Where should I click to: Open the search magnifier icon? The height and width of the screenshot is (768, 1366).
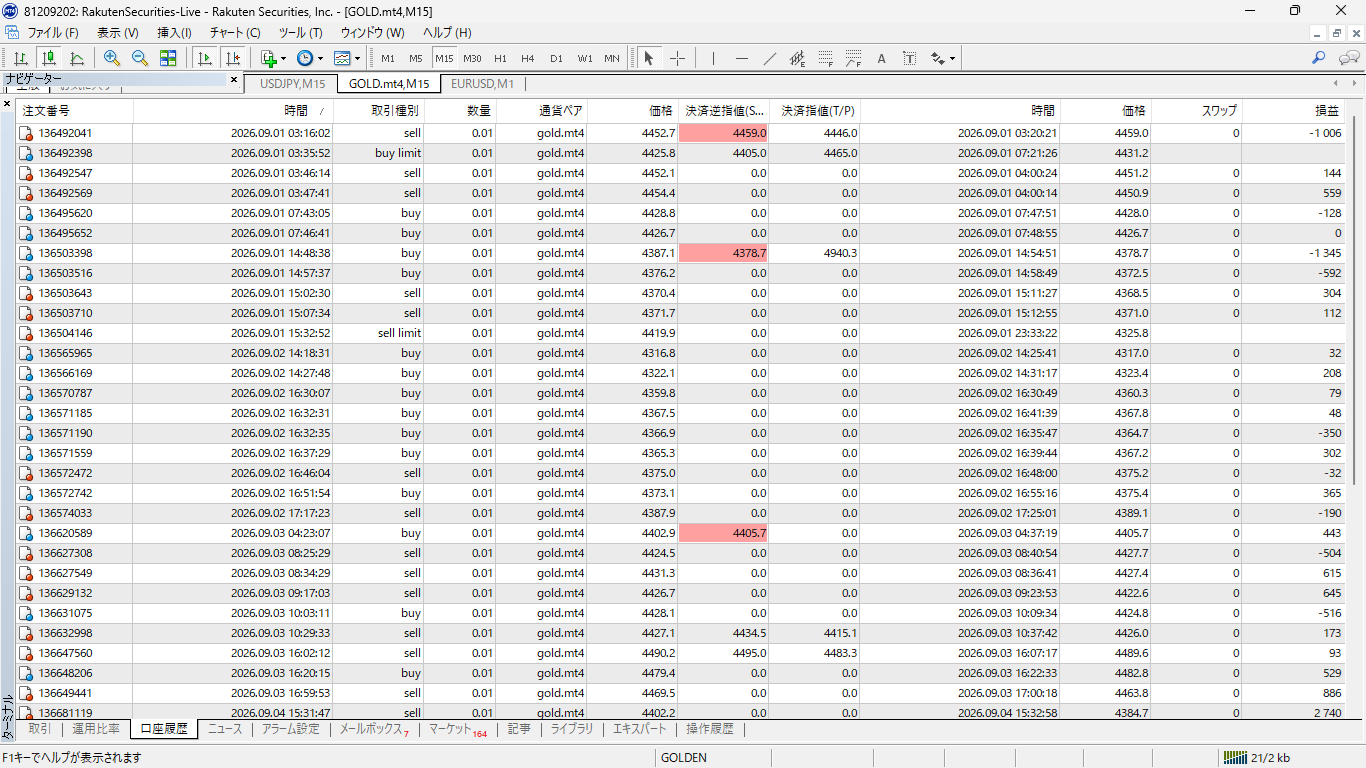coord(1319,58)
